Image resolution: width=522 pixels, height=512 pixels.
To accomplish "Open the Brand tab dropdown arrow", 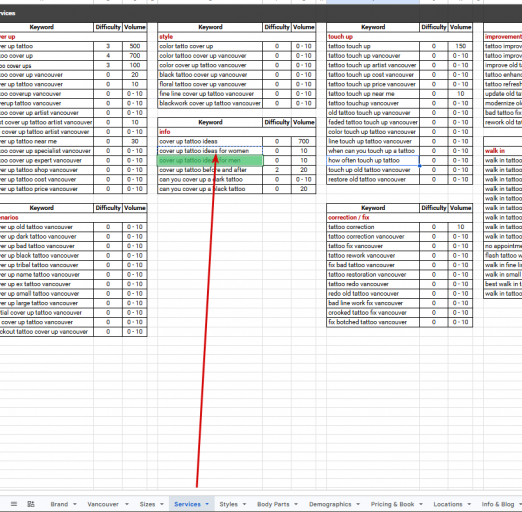I will pos(75,504).
